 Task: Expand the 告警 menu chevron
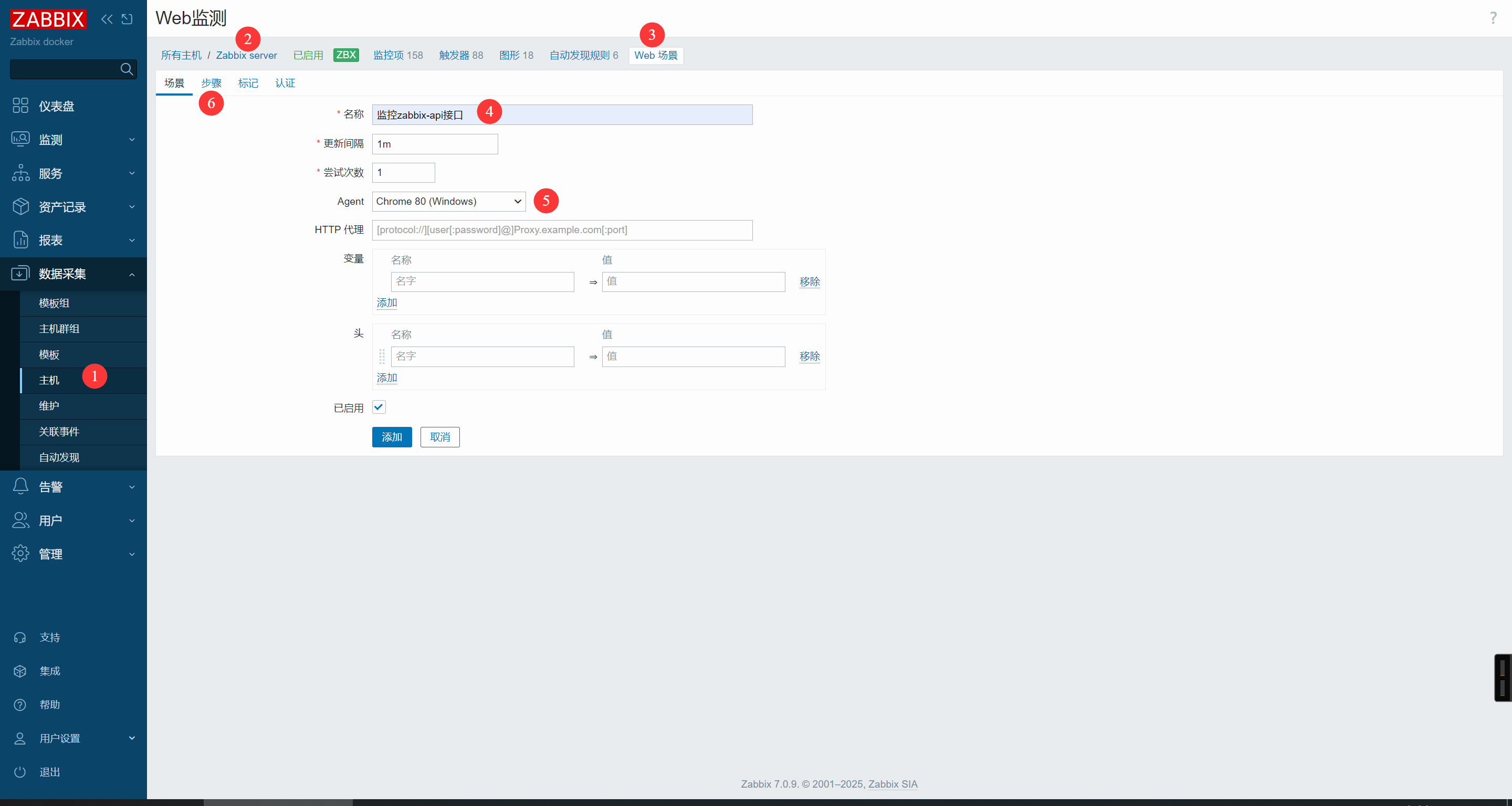pyautogui.click(x=132, y=487)
